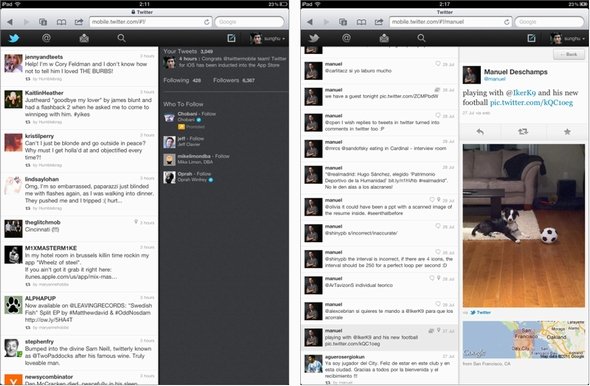Open lindsaylohan tweet about paparazzi
Image resolution: width=590 pixels, height=386 pixels.
pyautogui.click(x=79, y=193)
